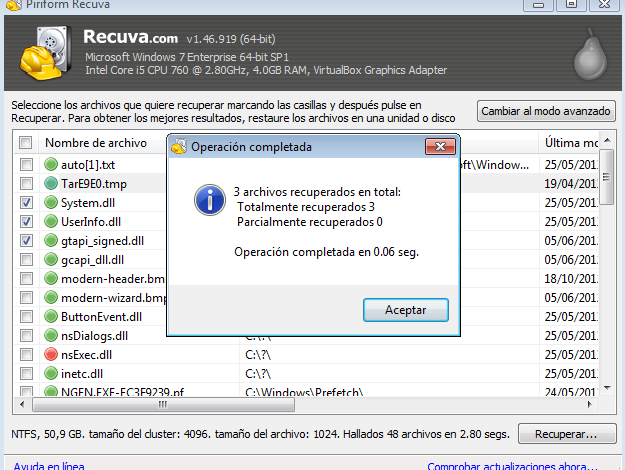Toggle the select-all checkbox in the header
The width and height of the screenshot is (625, 470).
[x=26, y=143]
